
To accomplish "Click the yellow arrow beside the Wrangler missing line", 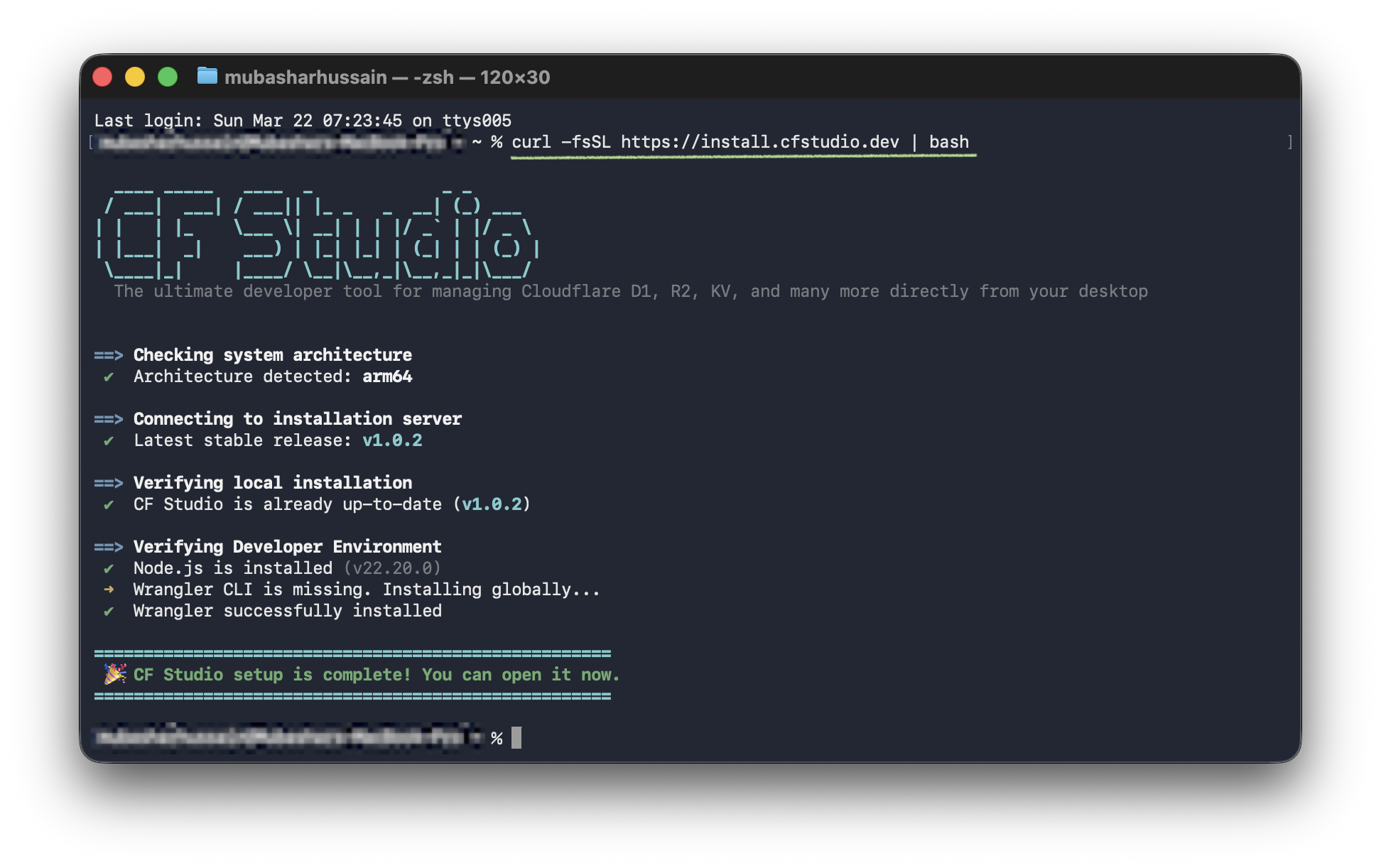I will click(x=109, y=589).
